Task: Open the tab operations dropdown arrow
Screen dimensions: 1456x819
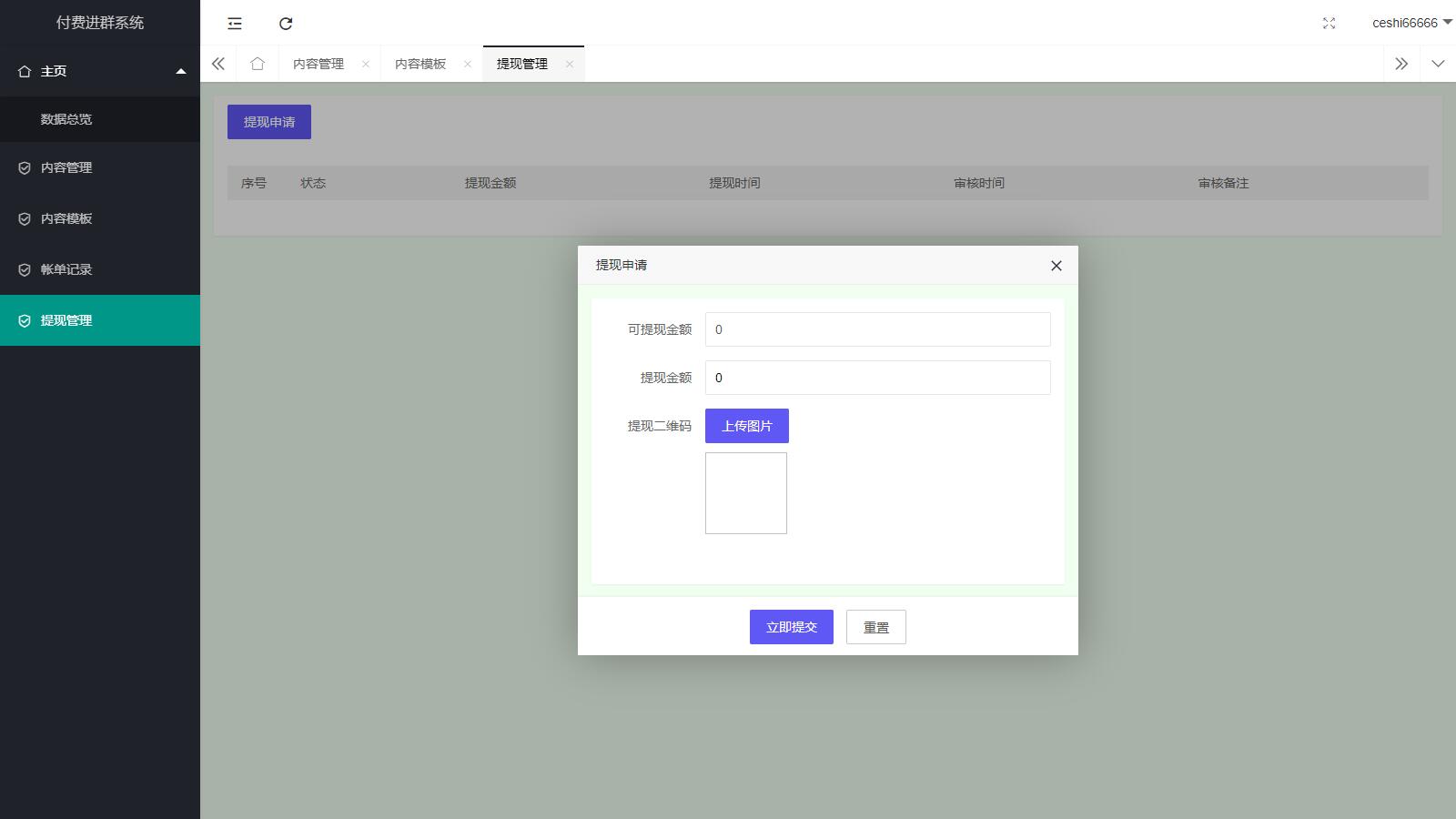Action: click(x=1438, y=64)
